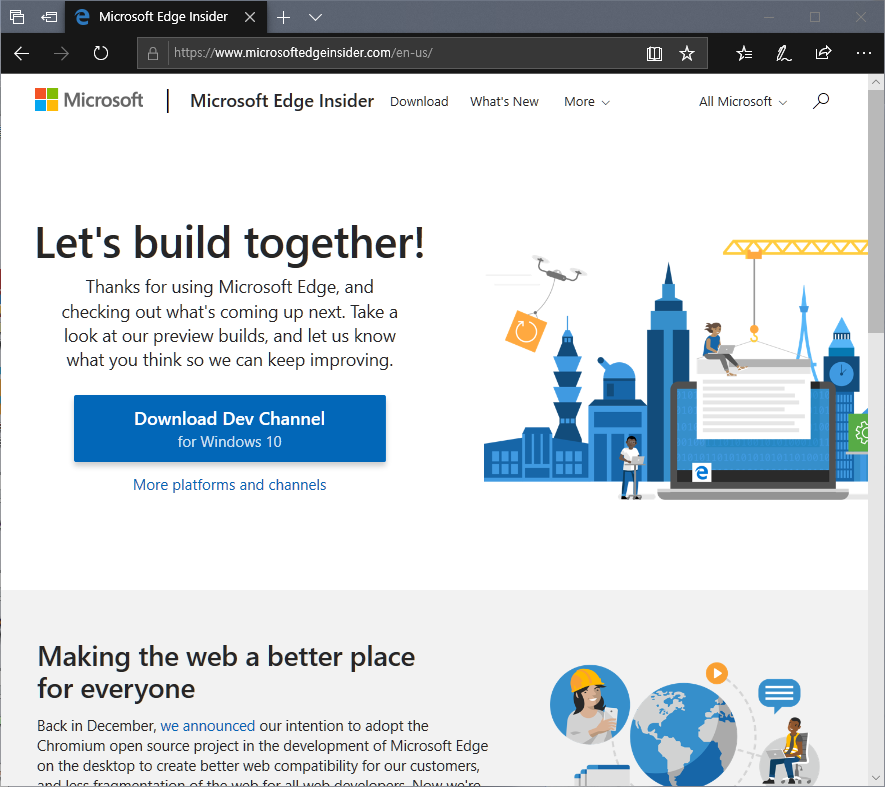This screenshot has width=885, height=787.
Task: Click the scrollbar up arrow
Action: pyautogui.click(x=876, y=82)
